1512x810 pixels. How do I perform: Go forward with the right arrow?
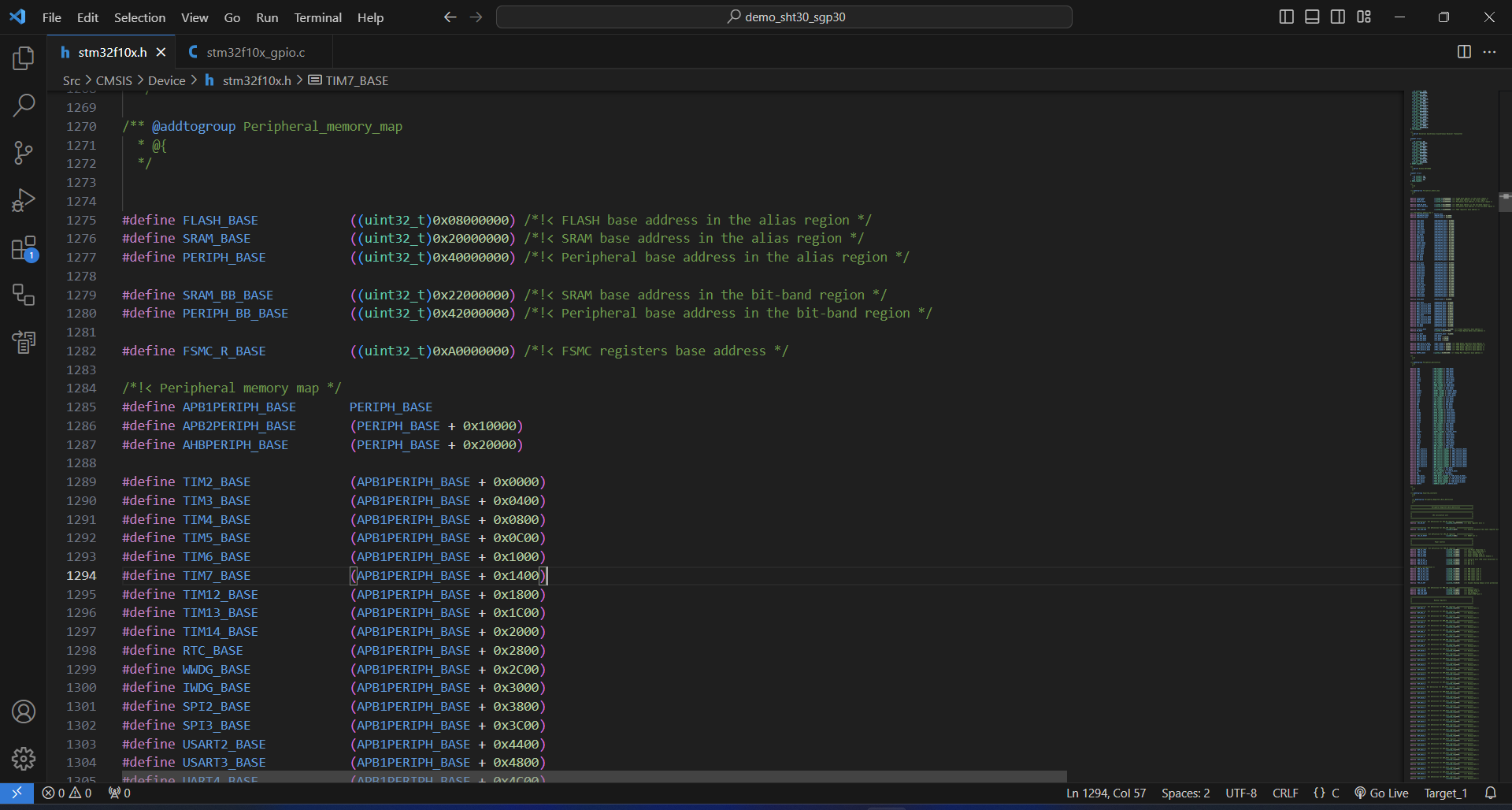coord(476,17)
